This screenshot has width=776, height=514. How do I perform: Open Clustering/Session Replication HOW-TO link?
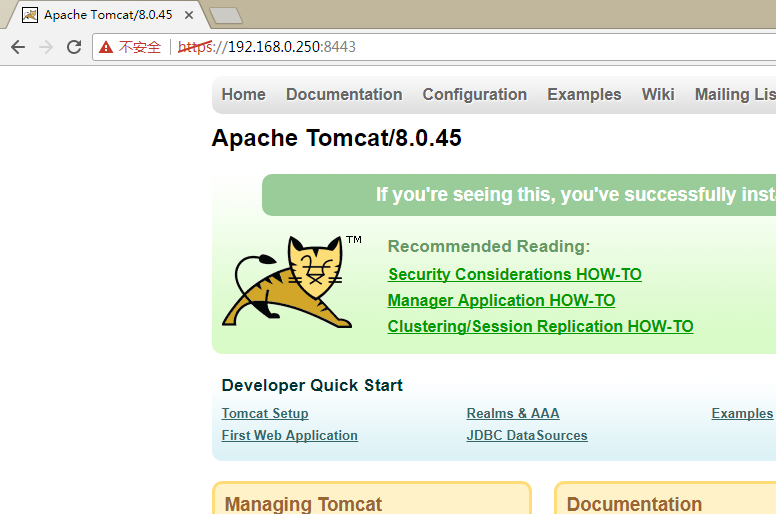540,327
